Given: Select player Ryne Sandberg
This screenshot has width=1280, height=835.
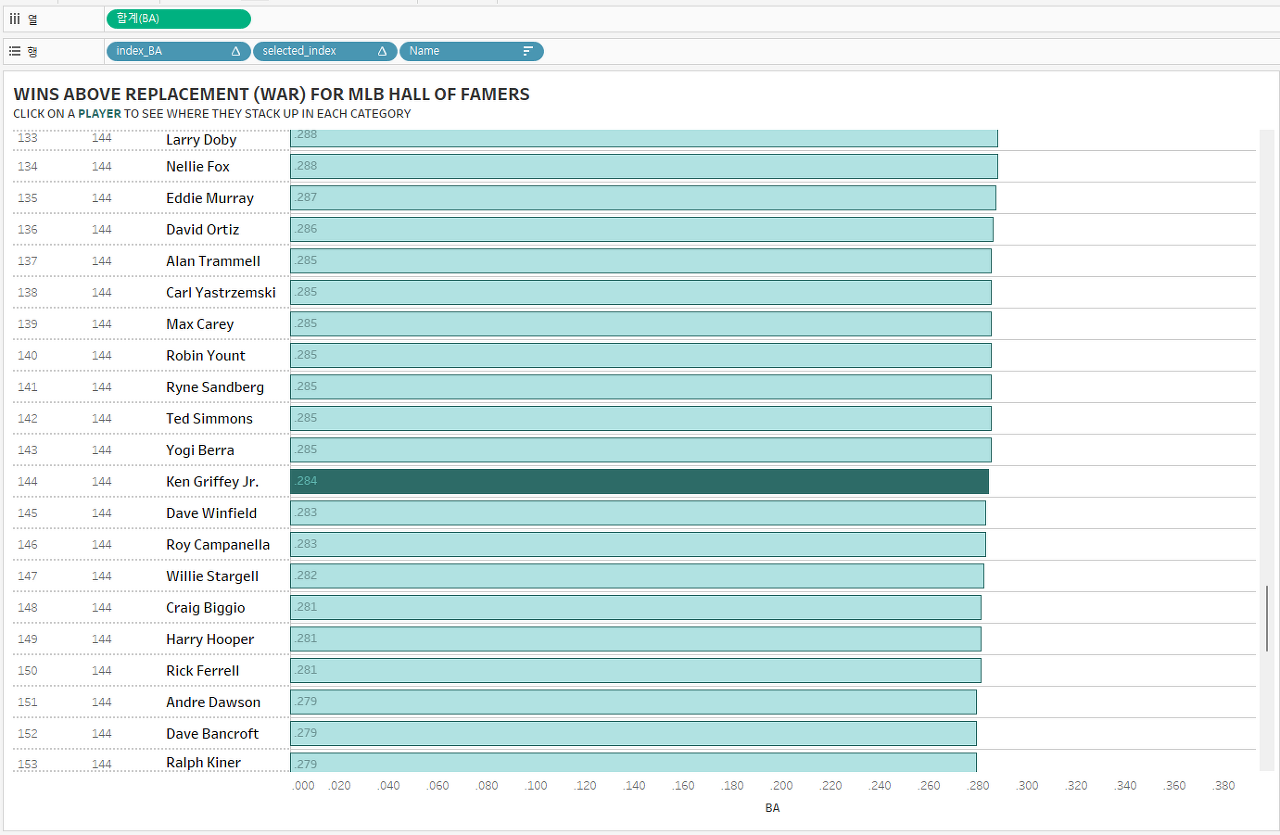Looking at the screenshot, I should pyautogui.click(x=215, y=387).
